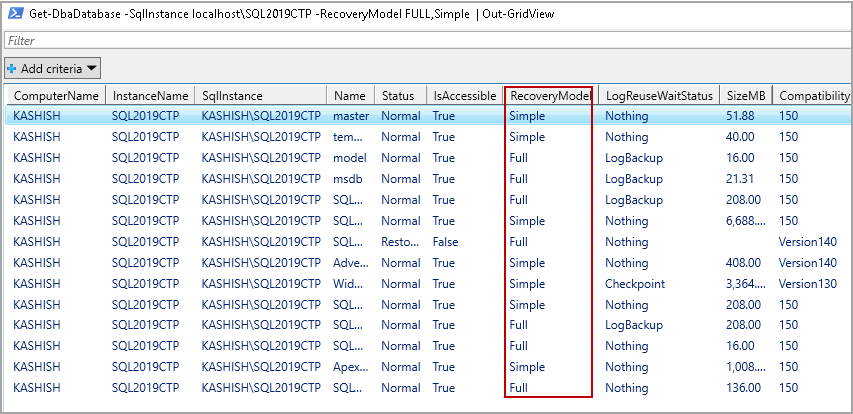Sort by SizeMB column header
Image resolution: width=853 pixels, height=414 pixels.
pos(746,96)
